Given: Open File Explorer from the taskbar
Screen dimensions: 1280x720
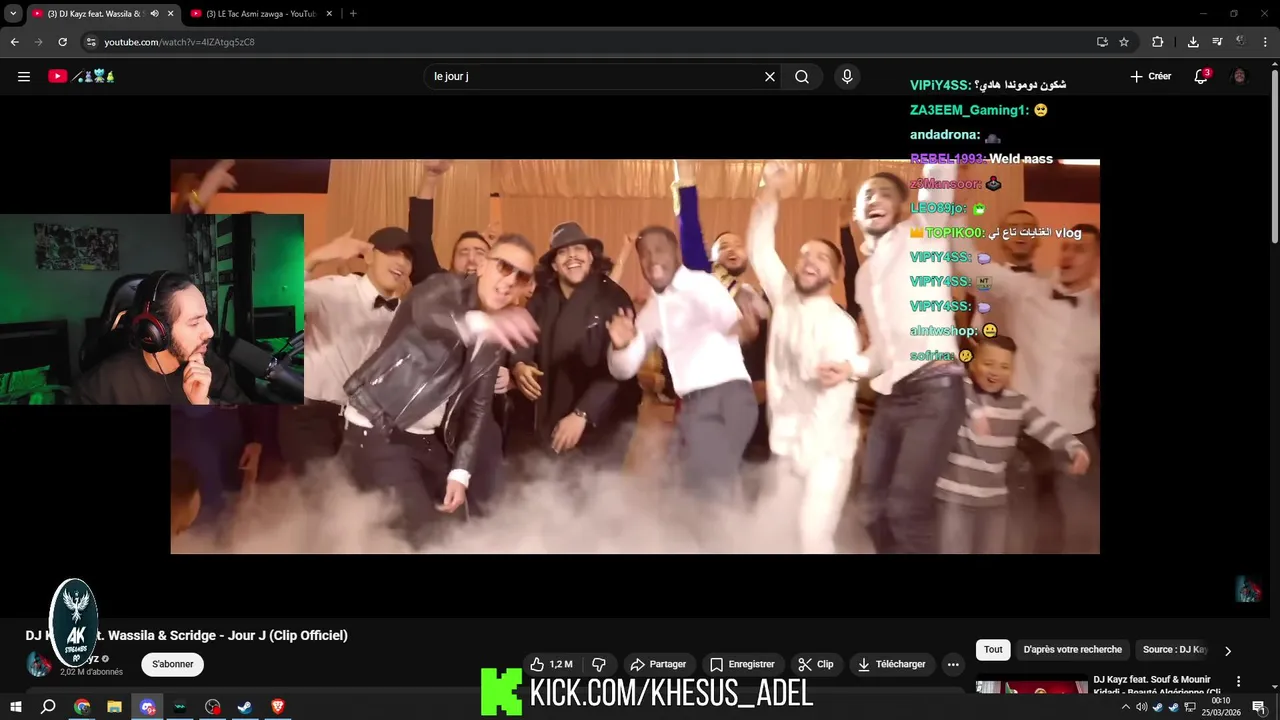Looking at the screenshot, I should click(x=114, y=707).
